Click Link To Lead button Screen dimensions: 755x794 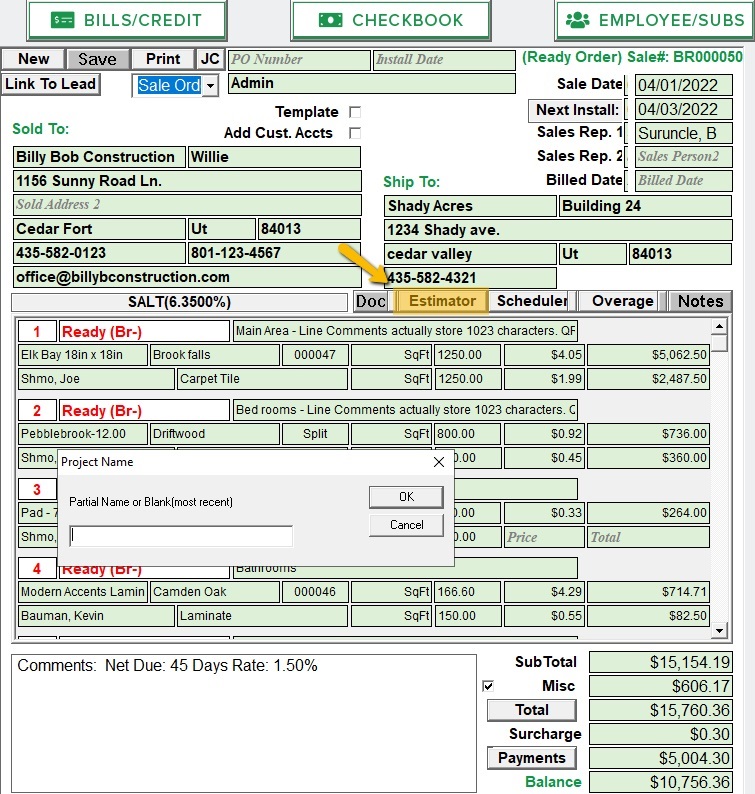[x=50, y=84]
